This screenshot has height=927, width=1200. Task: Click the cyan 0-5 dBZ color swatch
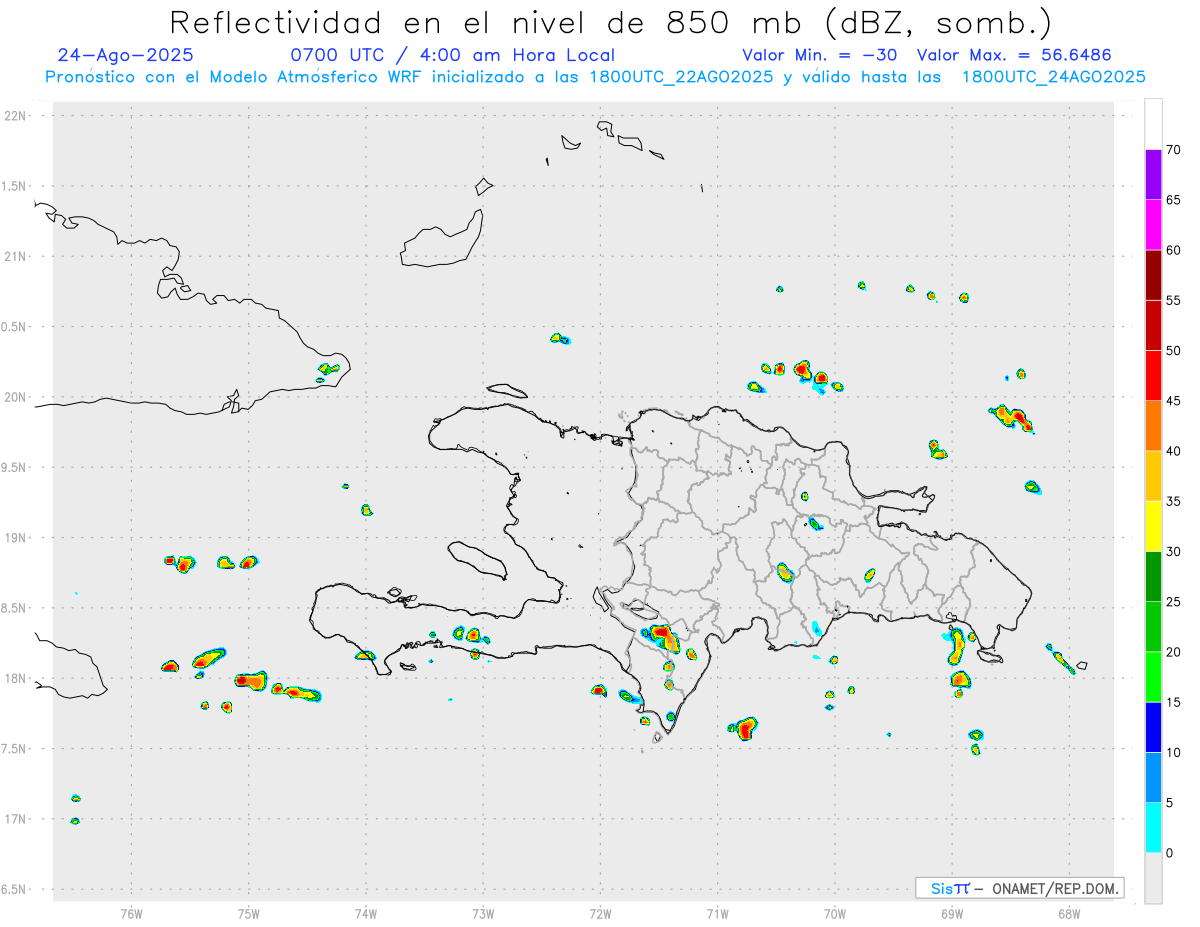[x=1153, y=828]
